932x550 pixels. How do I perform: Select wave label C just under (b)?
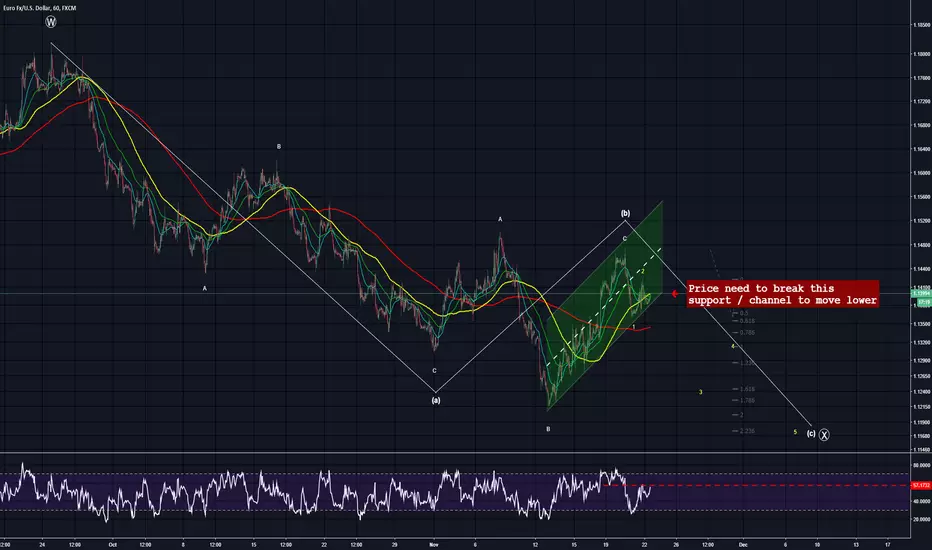tap(625, 238)
